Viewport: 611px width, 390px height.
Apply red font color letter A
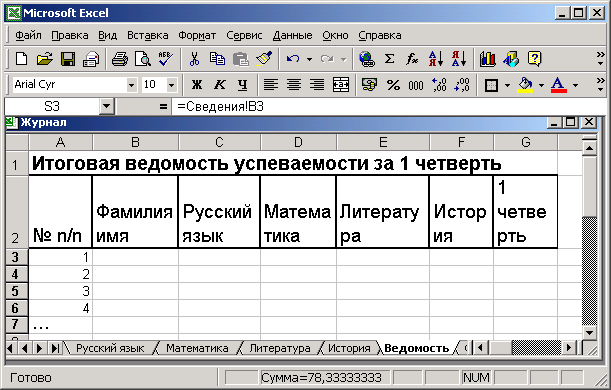click(x=558, y=85)
